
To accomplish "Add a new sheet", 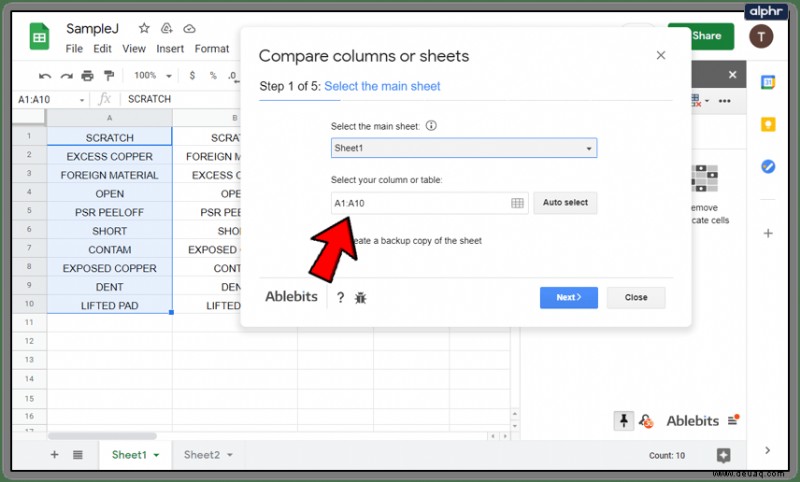I will [55, 454].
